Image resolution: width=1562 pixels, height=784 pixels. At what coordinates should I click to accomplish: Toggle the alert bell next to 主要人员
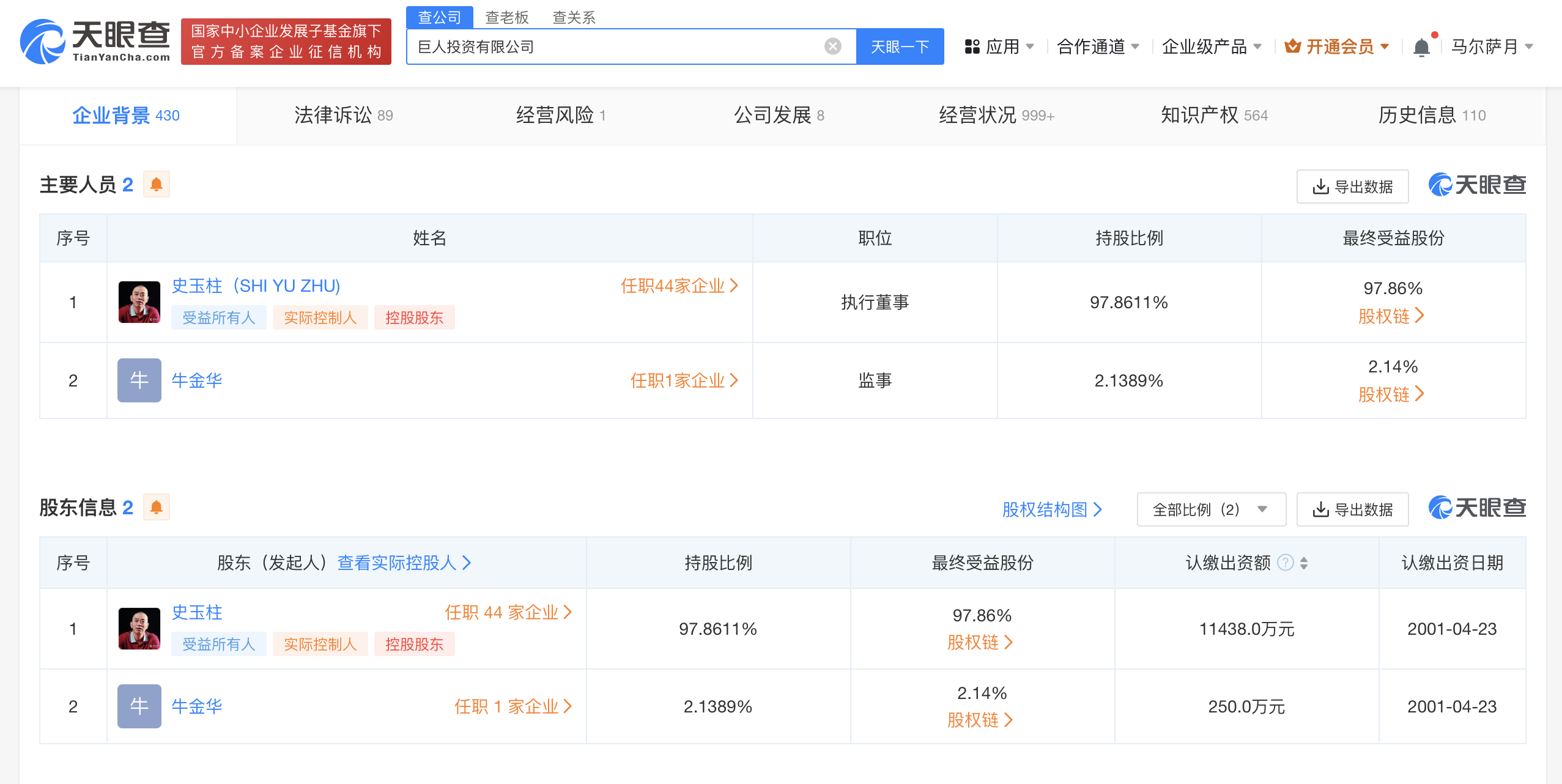(157, 184)
